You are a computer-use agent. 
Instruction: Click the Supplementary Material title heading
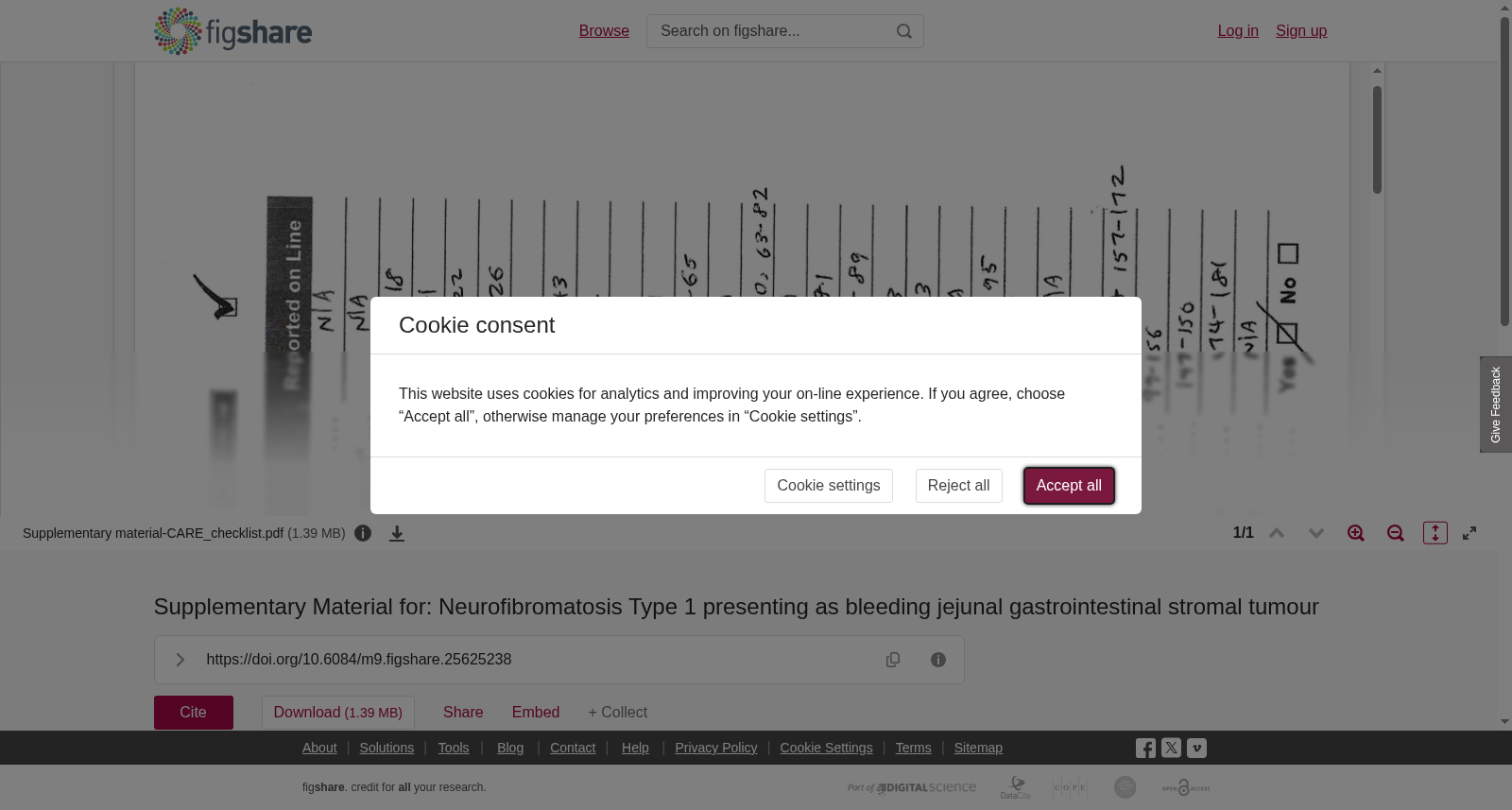pos(736,607)
